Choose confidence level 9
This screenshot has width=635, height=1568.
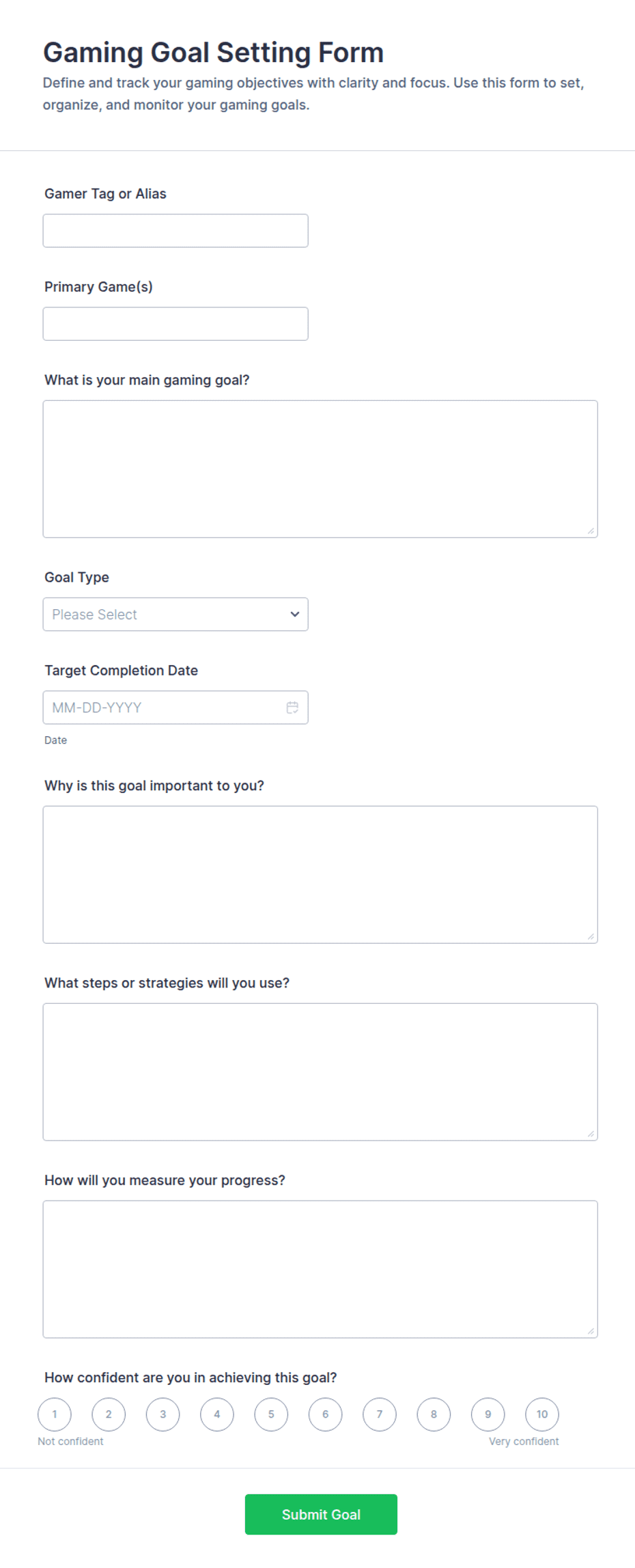488,1414
